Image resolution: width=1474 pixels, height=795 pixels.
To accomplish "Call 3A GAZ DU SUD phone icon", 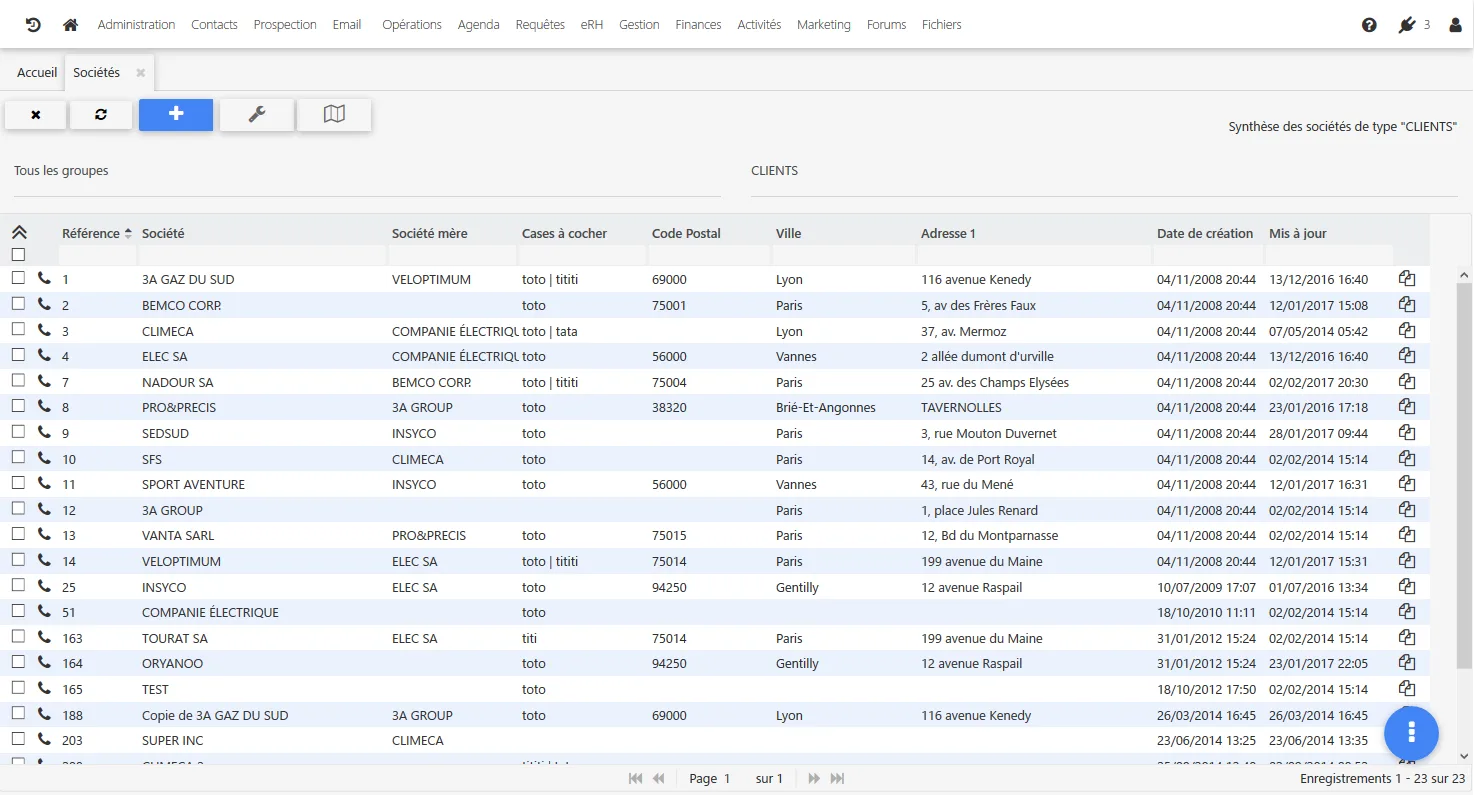I will pos(44,279).
